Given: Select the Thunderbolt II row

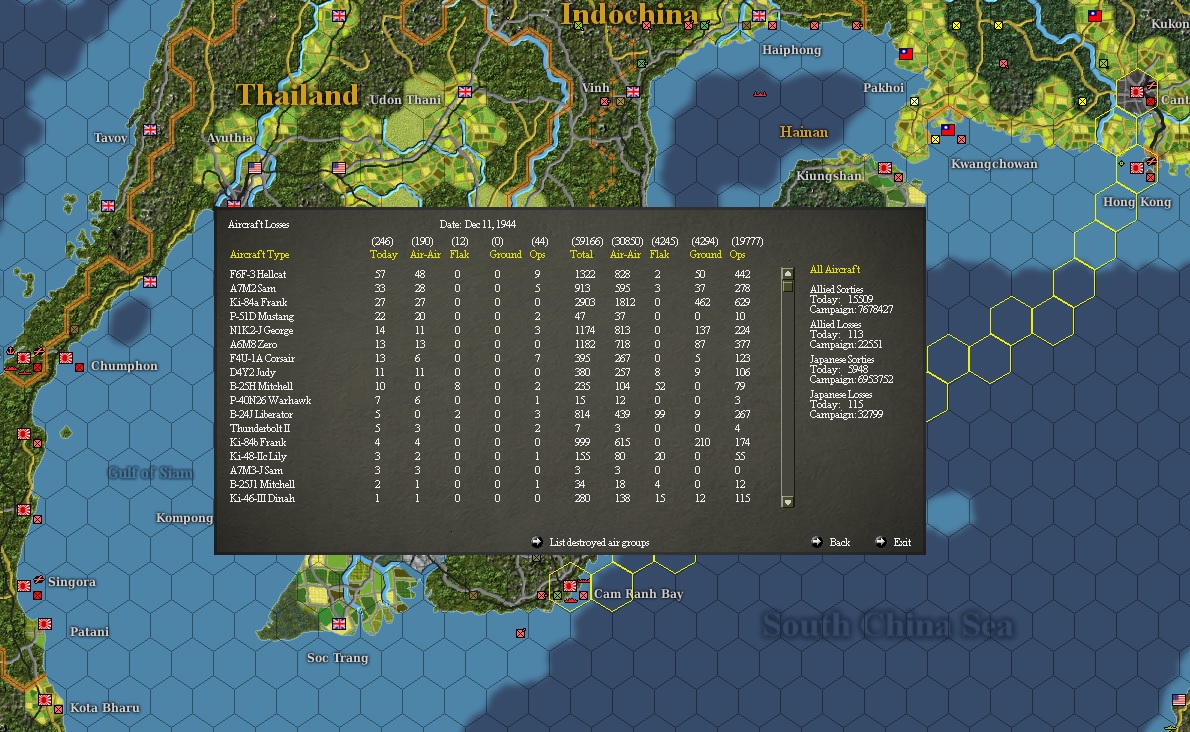Looking at the screenshot, I should coord(492,429).
